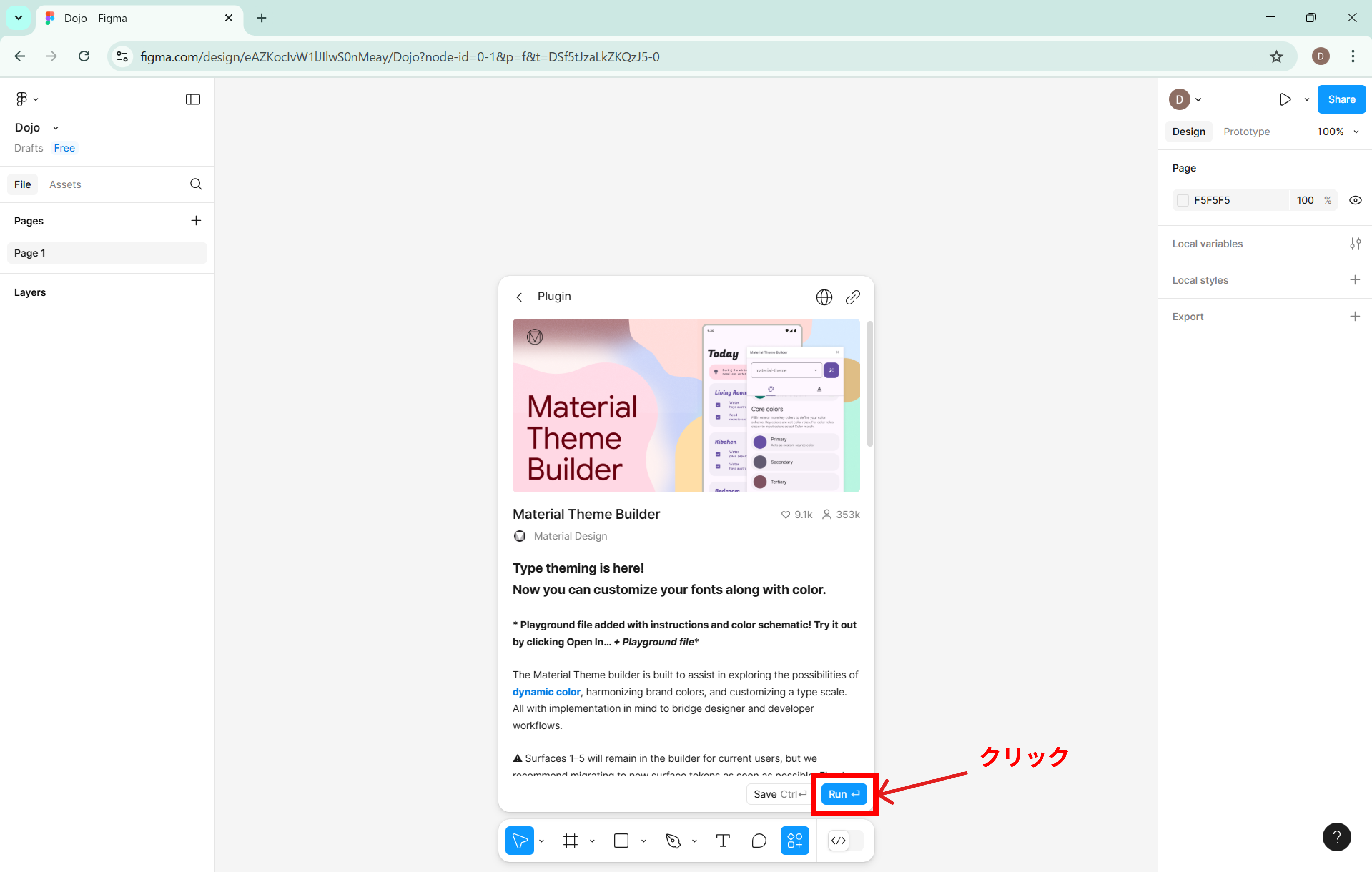Screen dimensions: 1372x872
Task: Select the Comment tool
Action: click(x=758, y=841)
